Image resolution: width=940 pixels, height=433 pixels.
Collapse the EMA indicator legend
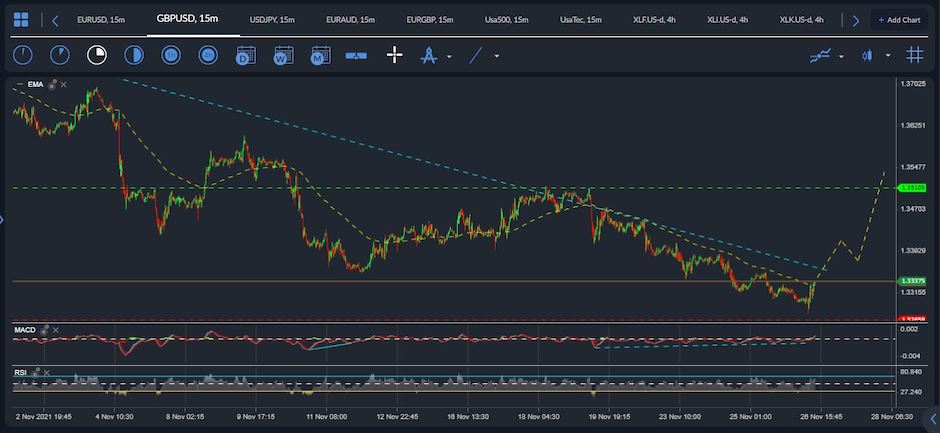coord(20,85)
